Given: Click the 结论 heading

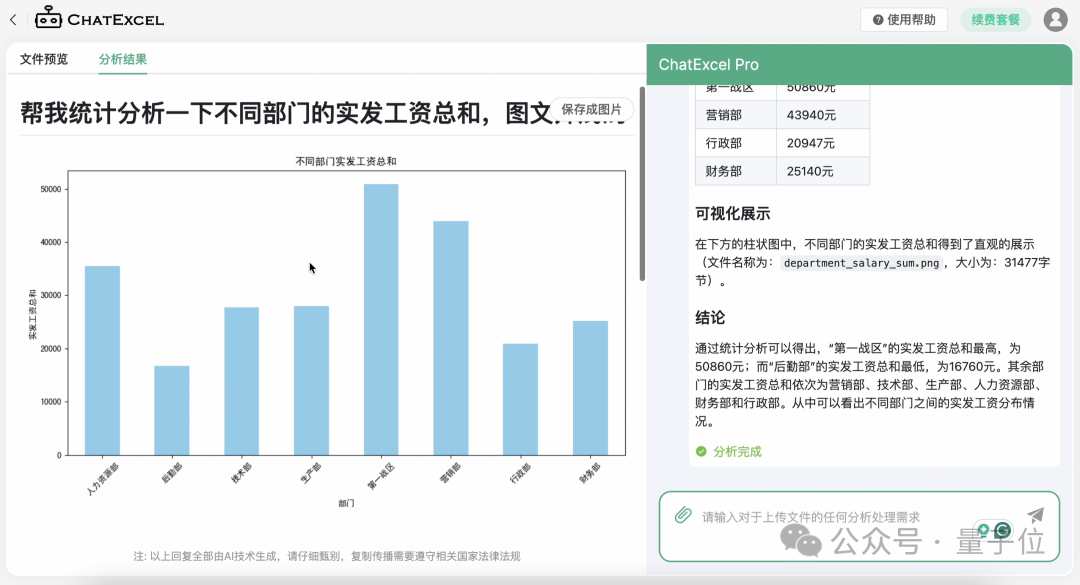Looking at the screenshot, I should (x=710, y=318).
